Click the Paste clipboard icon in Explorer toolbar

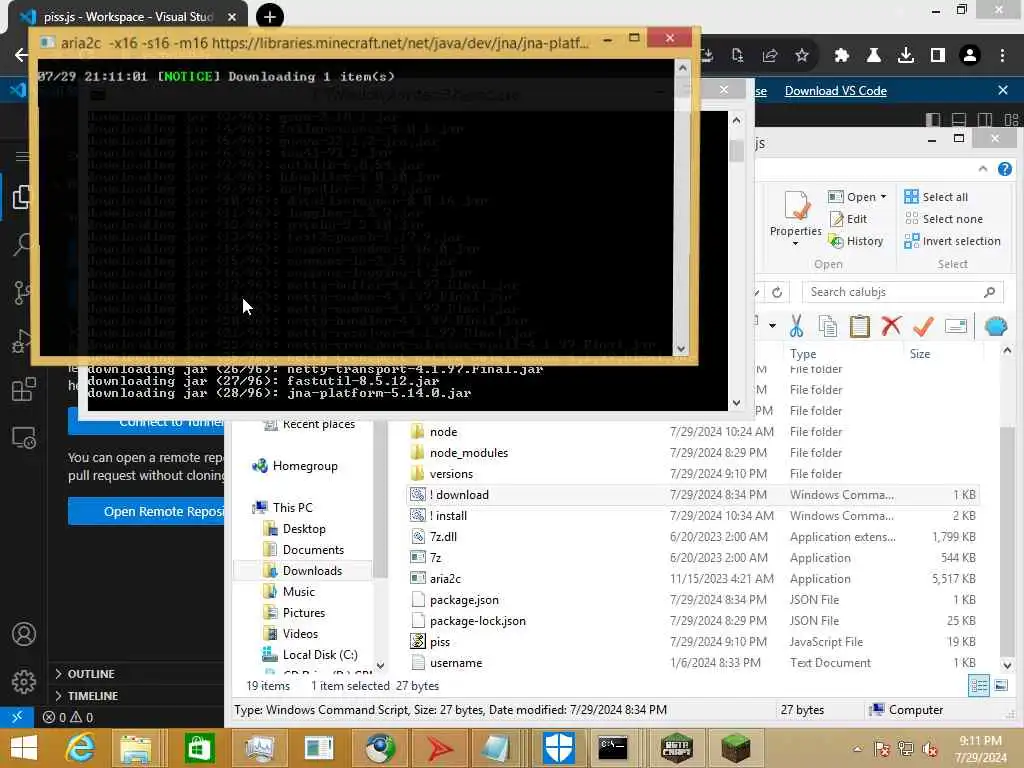859,325
